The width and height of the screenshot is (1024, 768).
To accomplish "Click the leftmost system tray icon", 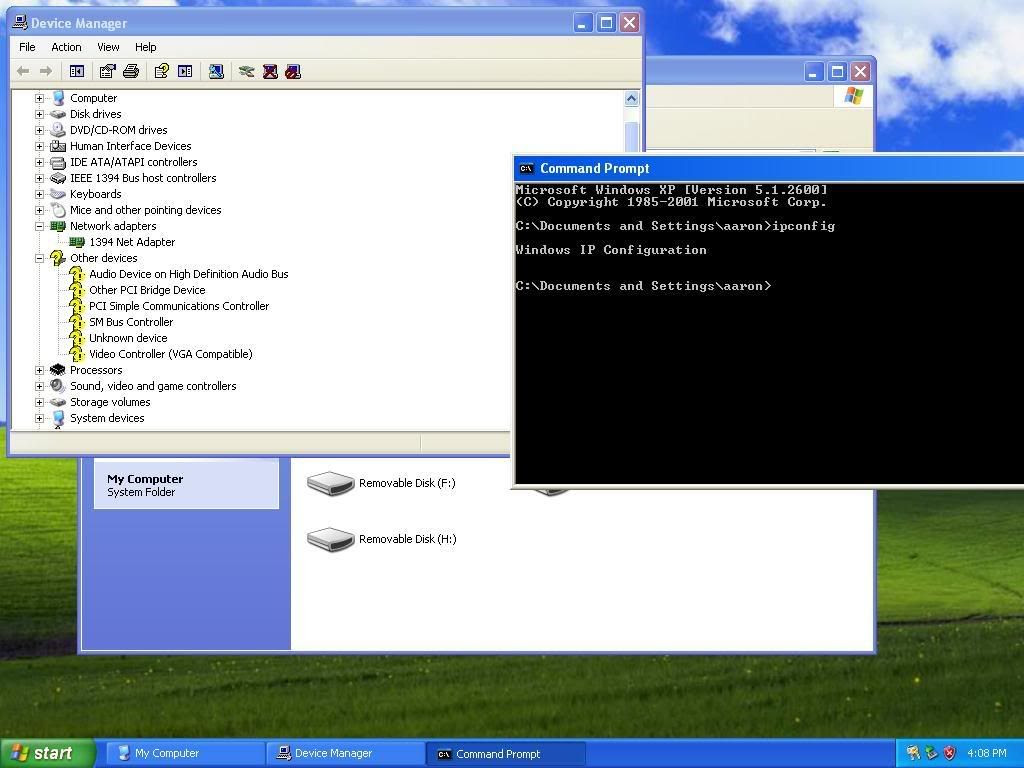I will tap(913, 753).
